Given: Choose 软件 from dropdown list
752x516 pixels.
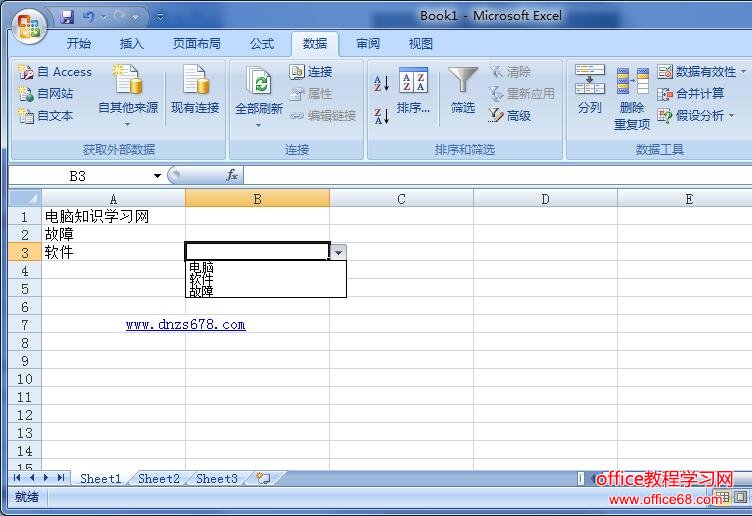Looking at the screenshot, I should click(266, 279).
